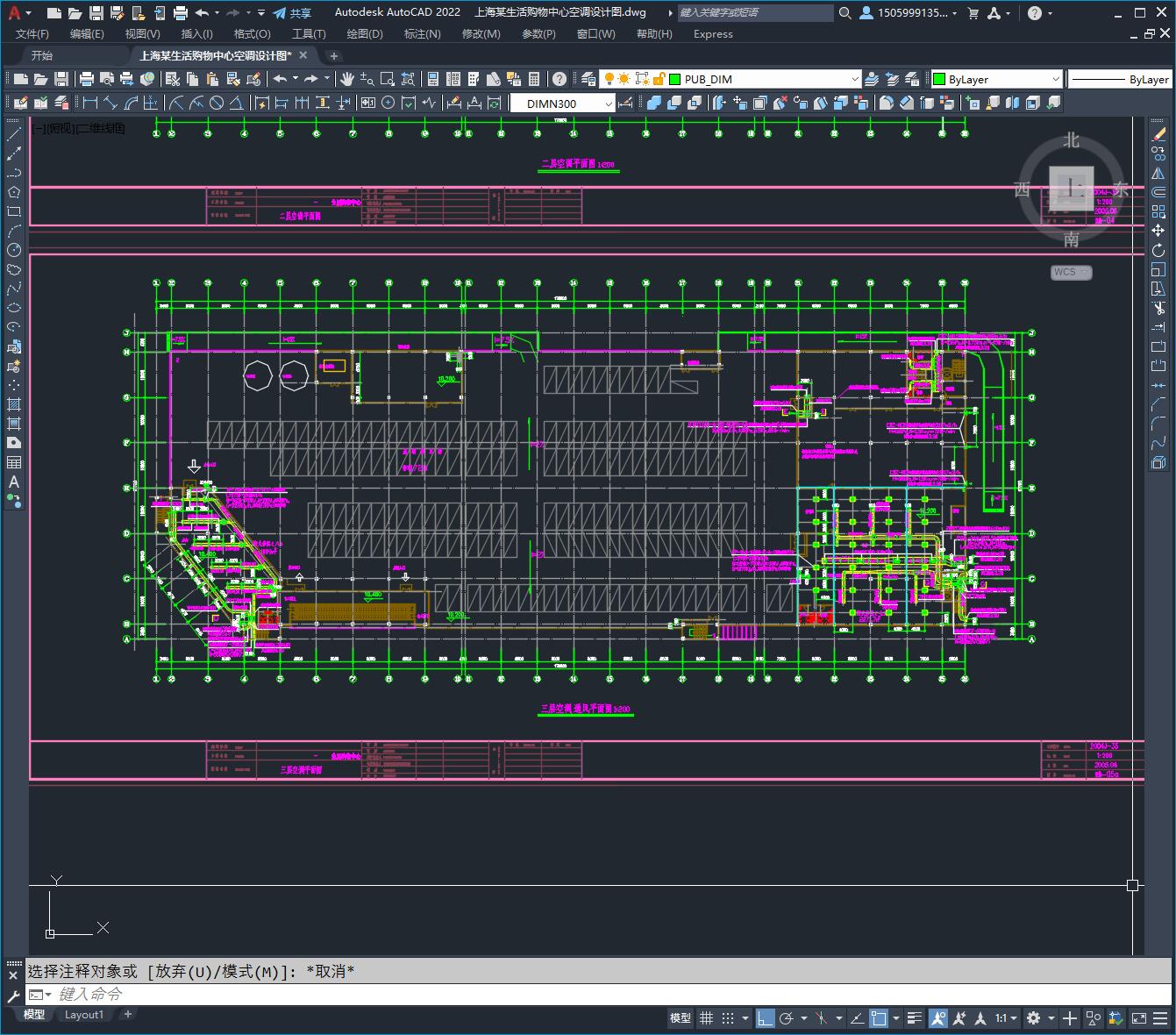Open the ByLayer color dropdown
Viewport: 1176px width, 1035px height.
tap(1055, 79)
